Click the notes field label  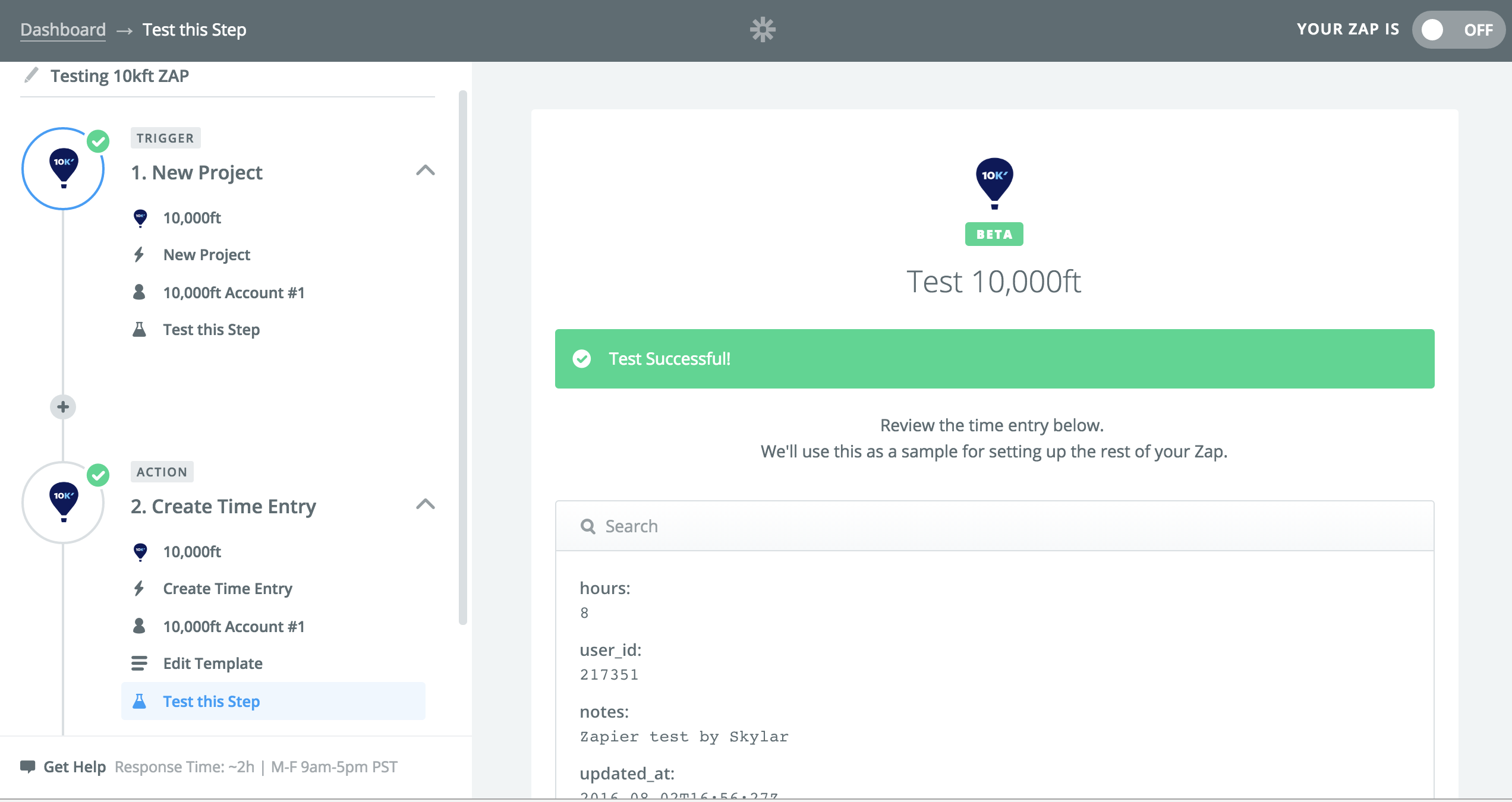coord(604,712)
